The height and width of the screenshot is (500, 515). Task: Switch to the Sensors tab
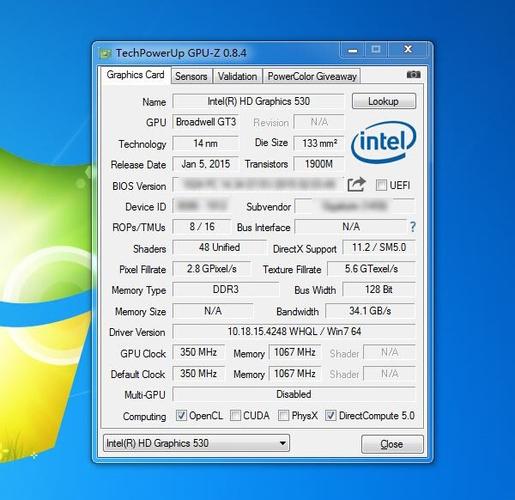191,76
